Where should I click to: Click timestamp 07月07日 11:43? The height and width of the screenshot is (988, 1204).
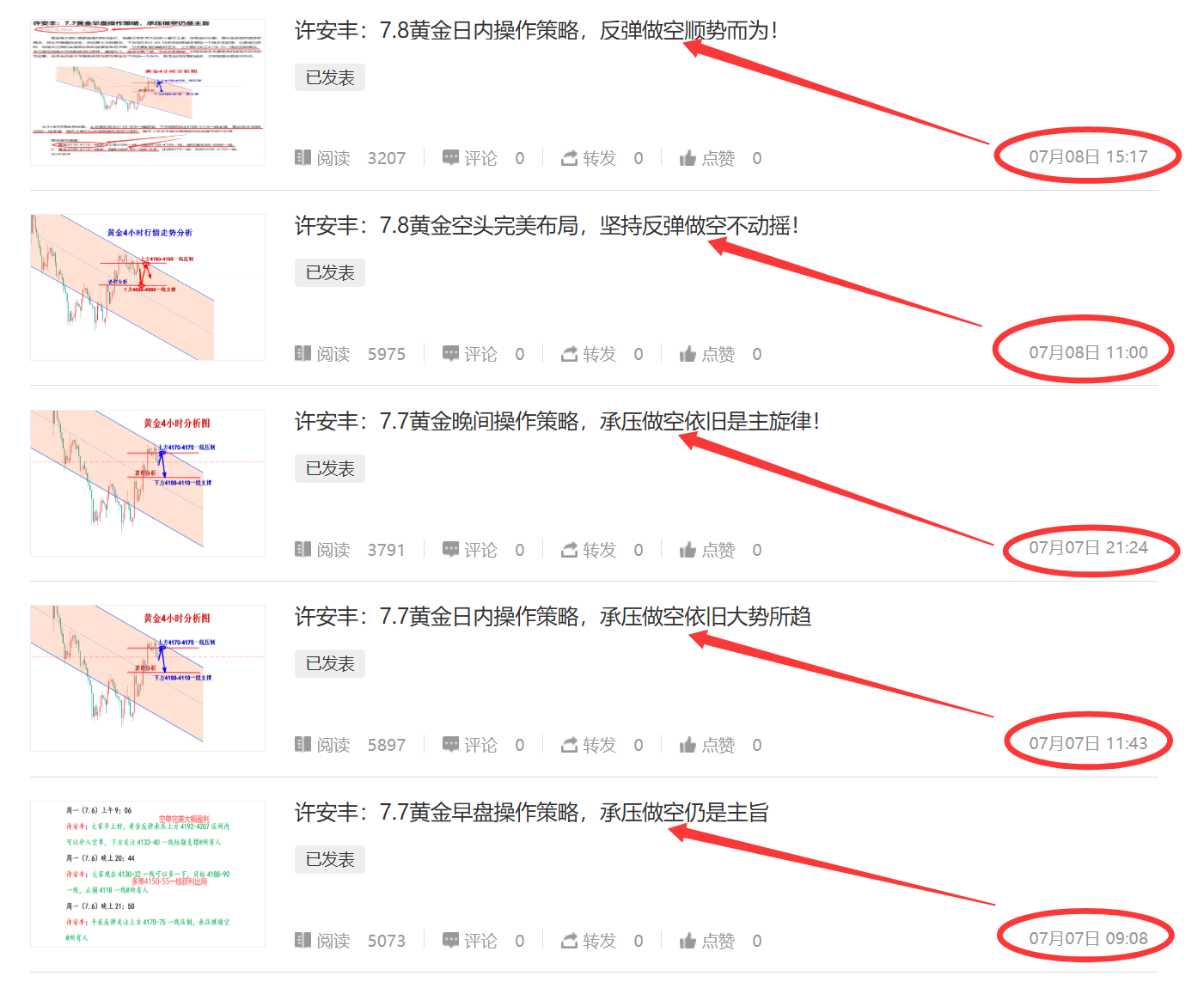(1088, 743)
